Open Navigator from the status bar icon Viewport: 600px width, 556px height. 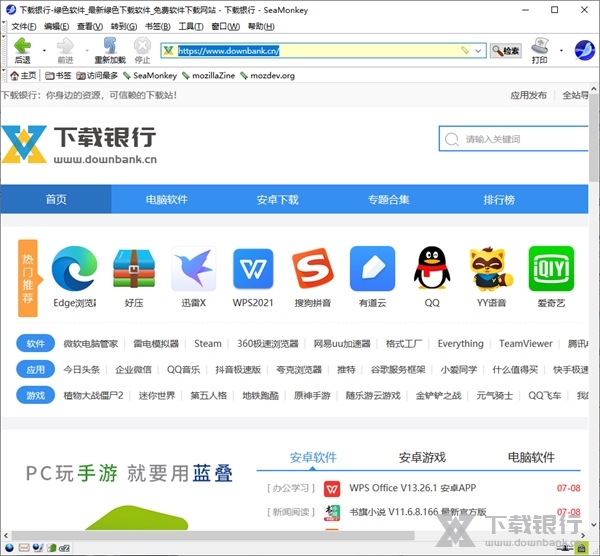[x=10, y=548]
